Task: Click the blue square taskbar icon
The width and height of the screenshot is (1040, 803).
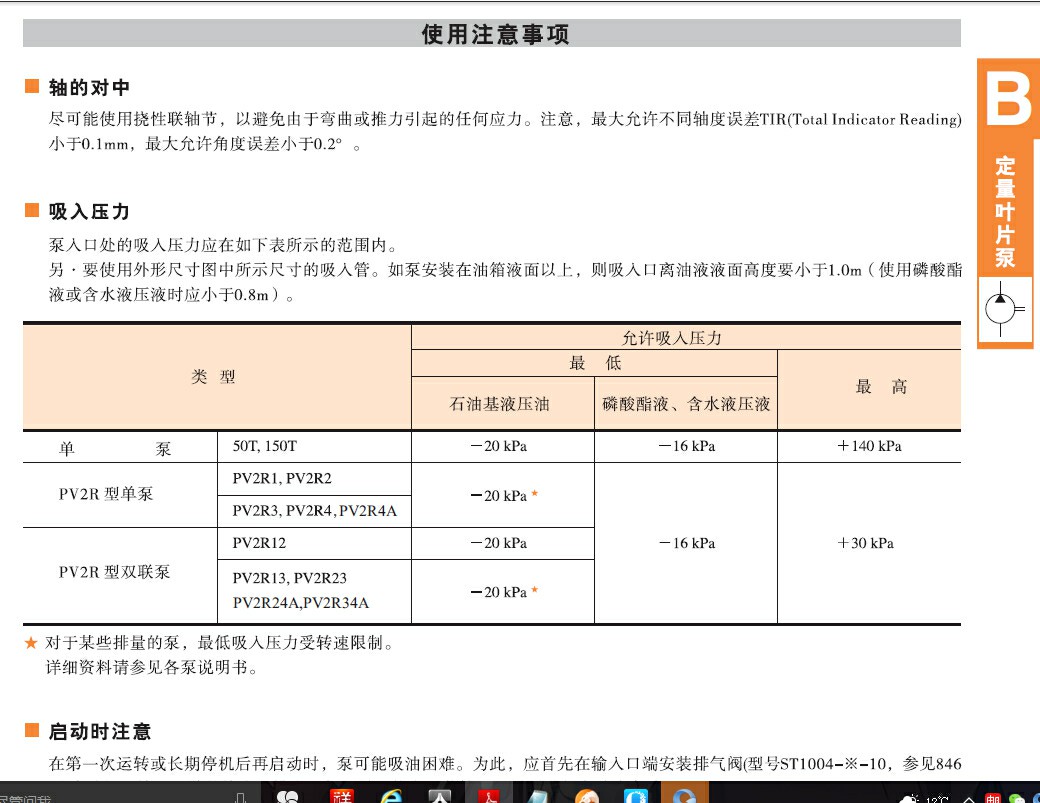Action: [x=635, y=796]
